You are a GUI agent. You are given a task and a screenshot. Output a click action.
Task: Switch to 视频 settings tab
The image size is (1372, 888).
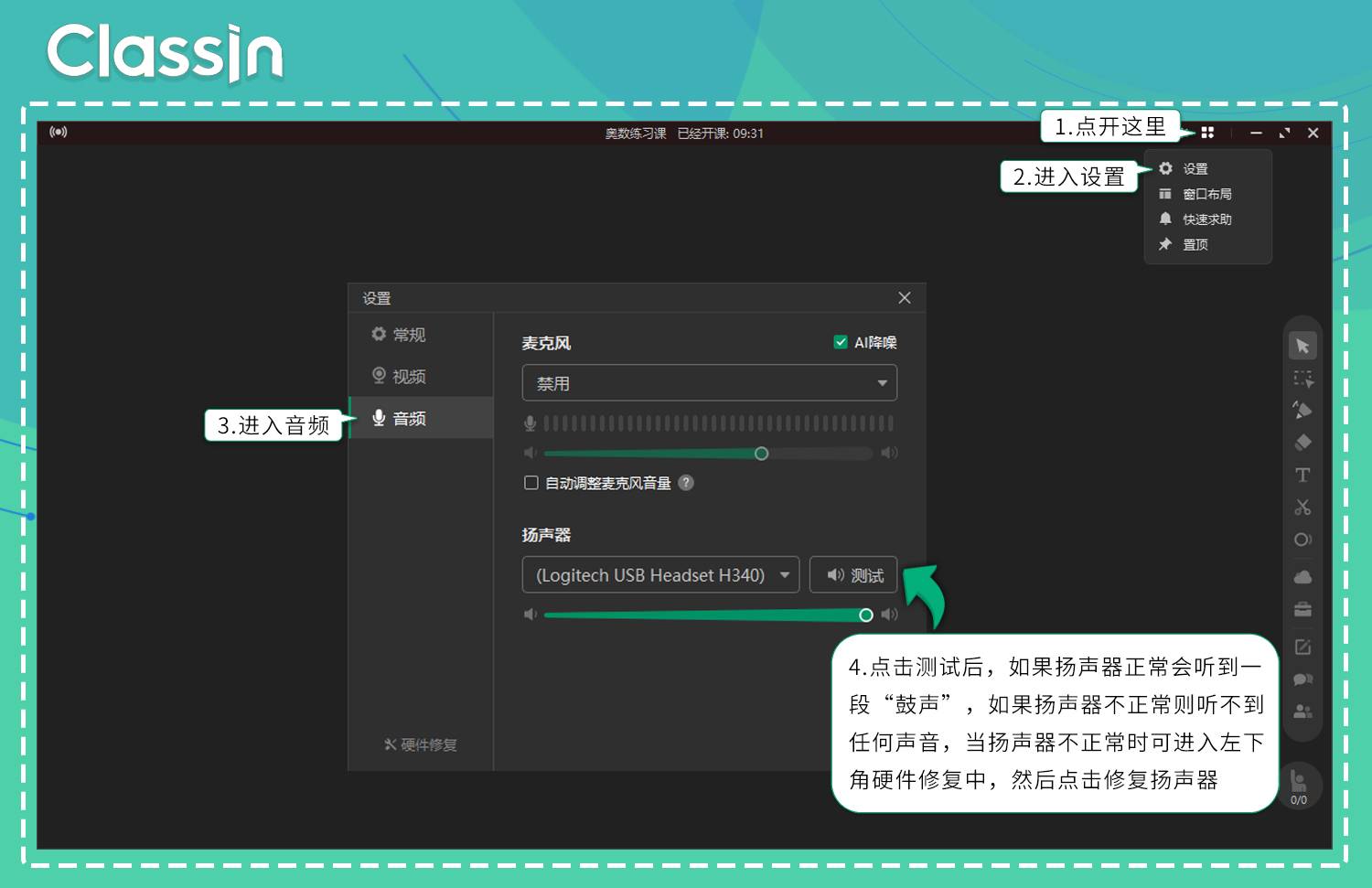[422, 377]
